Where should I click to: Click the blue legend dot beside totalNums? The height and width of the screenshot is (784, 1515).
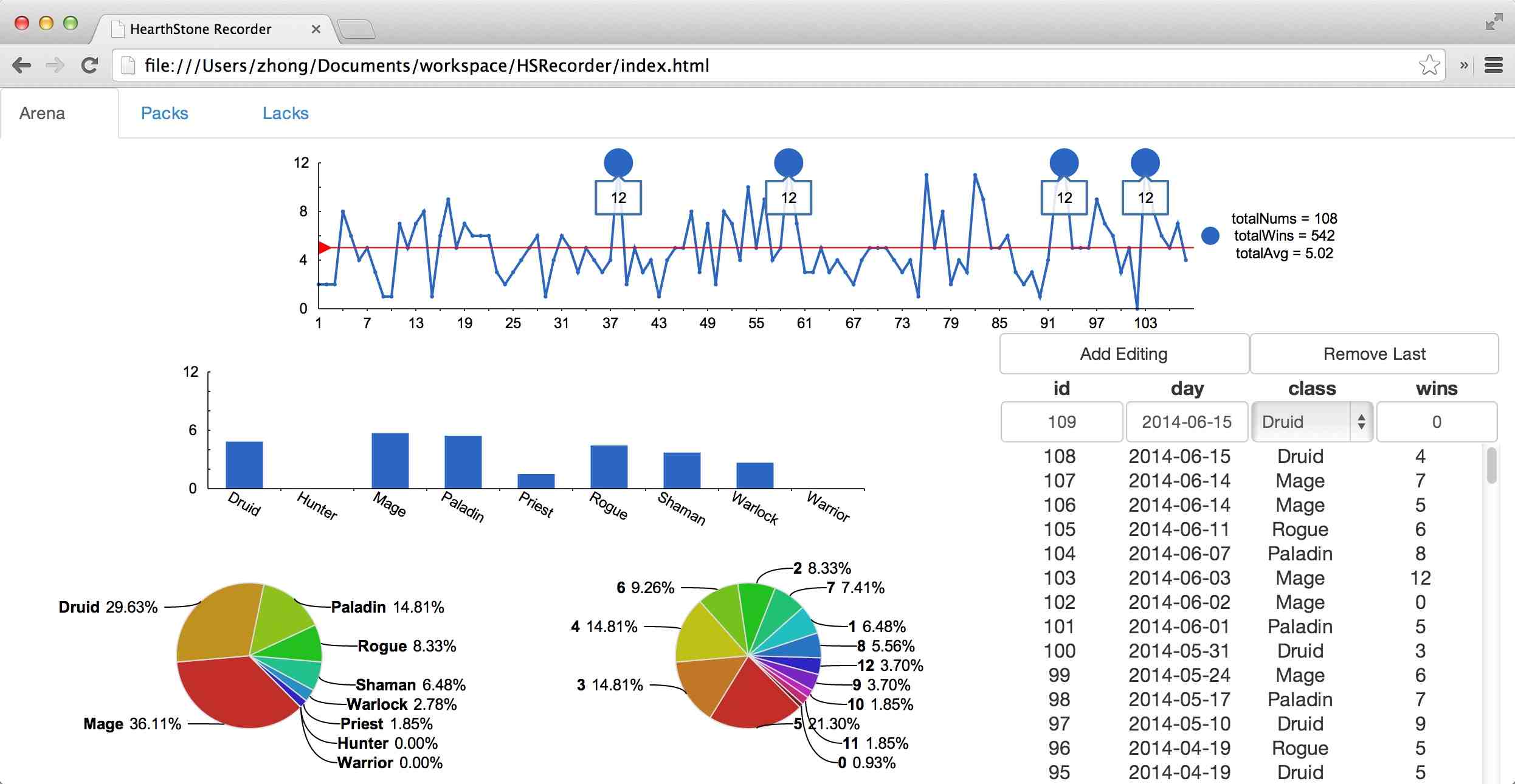click(1210, 236)
